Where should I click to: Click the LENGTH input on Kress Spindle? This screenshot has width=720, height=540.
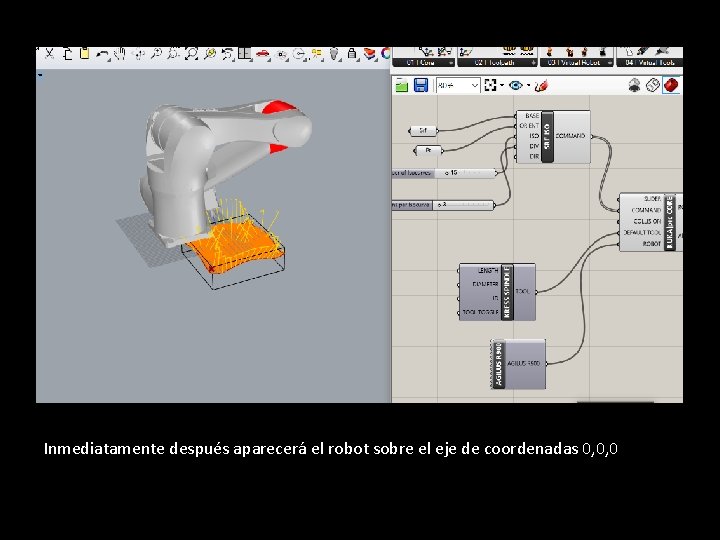[x=488, y=270]
